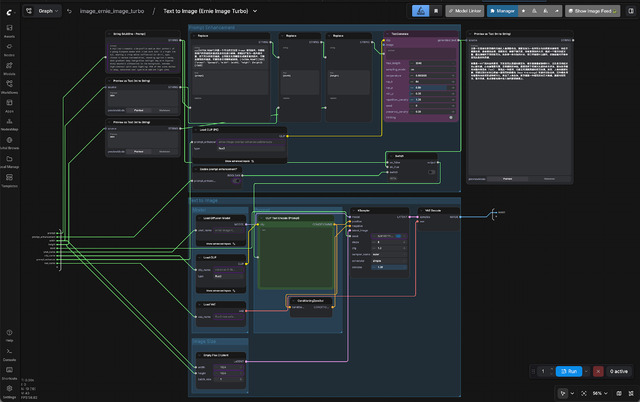640x402 pixels.
Task: Click the Run button
Action: [x=568, y=371]
